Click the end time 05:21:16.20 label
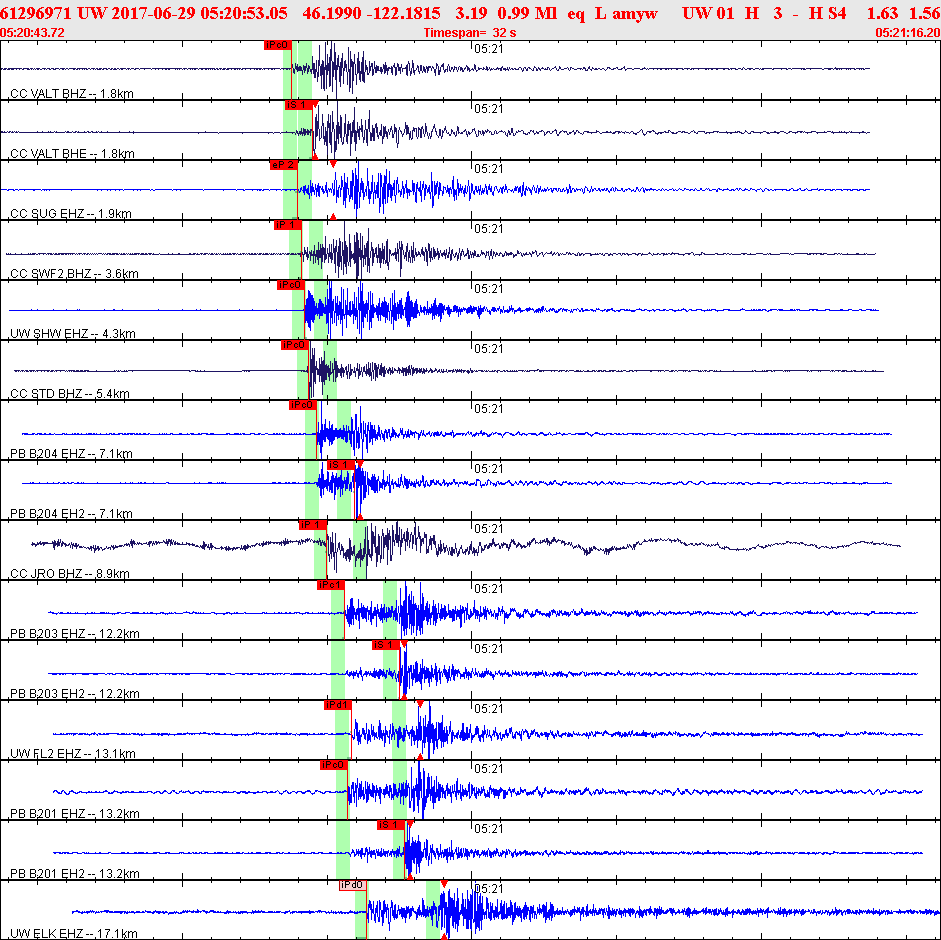The image size is (941, 940). [x=907, y=32]
